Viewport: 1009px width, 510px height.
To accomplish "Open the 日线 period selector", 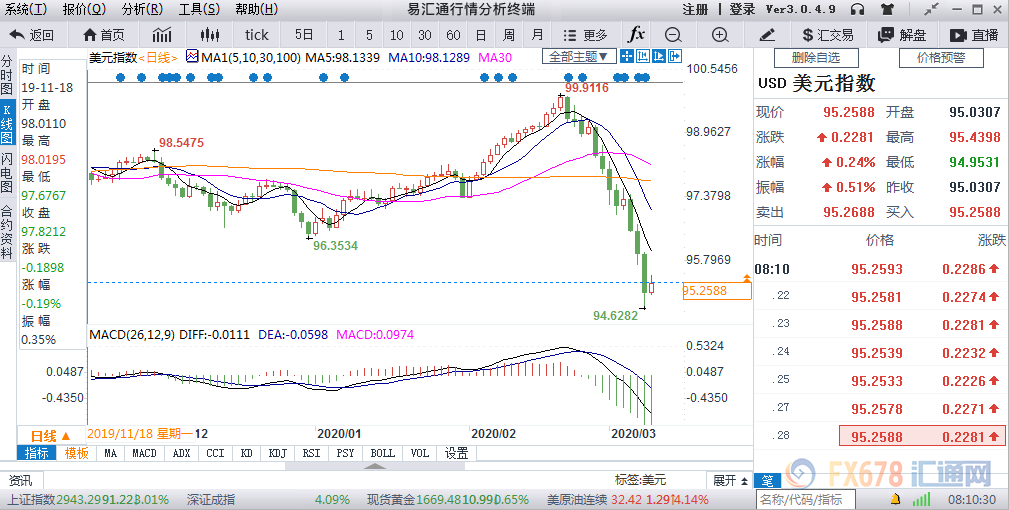I will point(51,435).
